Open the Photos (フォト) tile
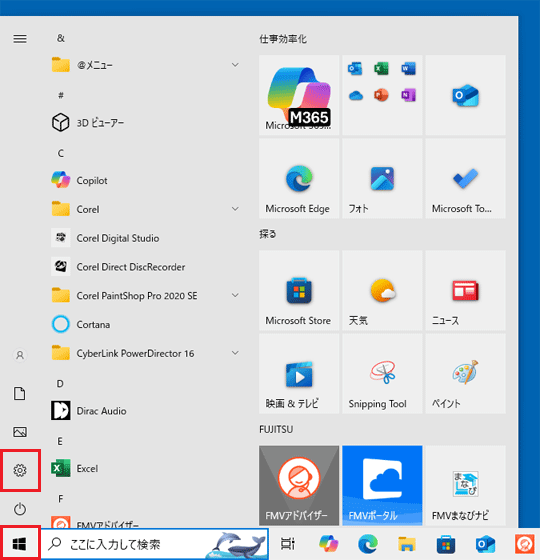Image resolution: width=540 pixels, height=560 pixels. 382,178
